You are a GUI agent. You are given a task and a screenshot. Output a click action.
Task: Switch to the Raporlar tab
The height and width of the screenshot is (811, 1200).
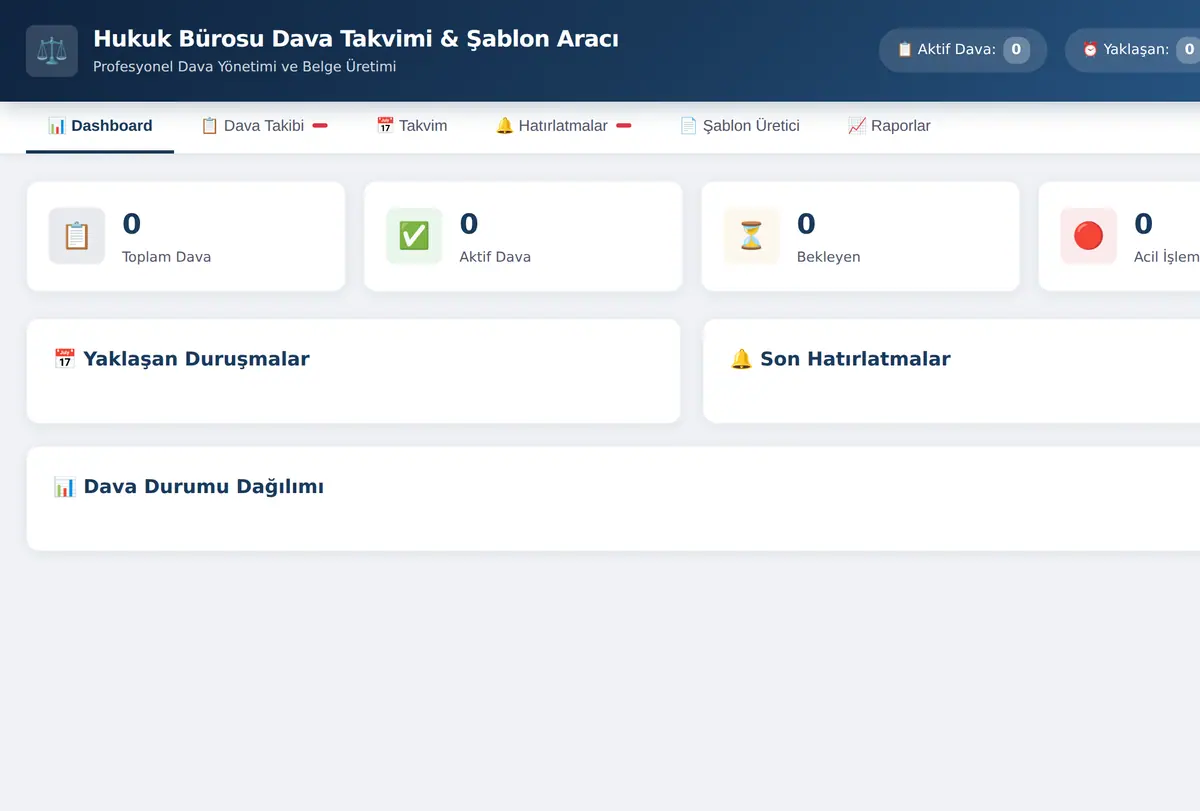point(889,126)
